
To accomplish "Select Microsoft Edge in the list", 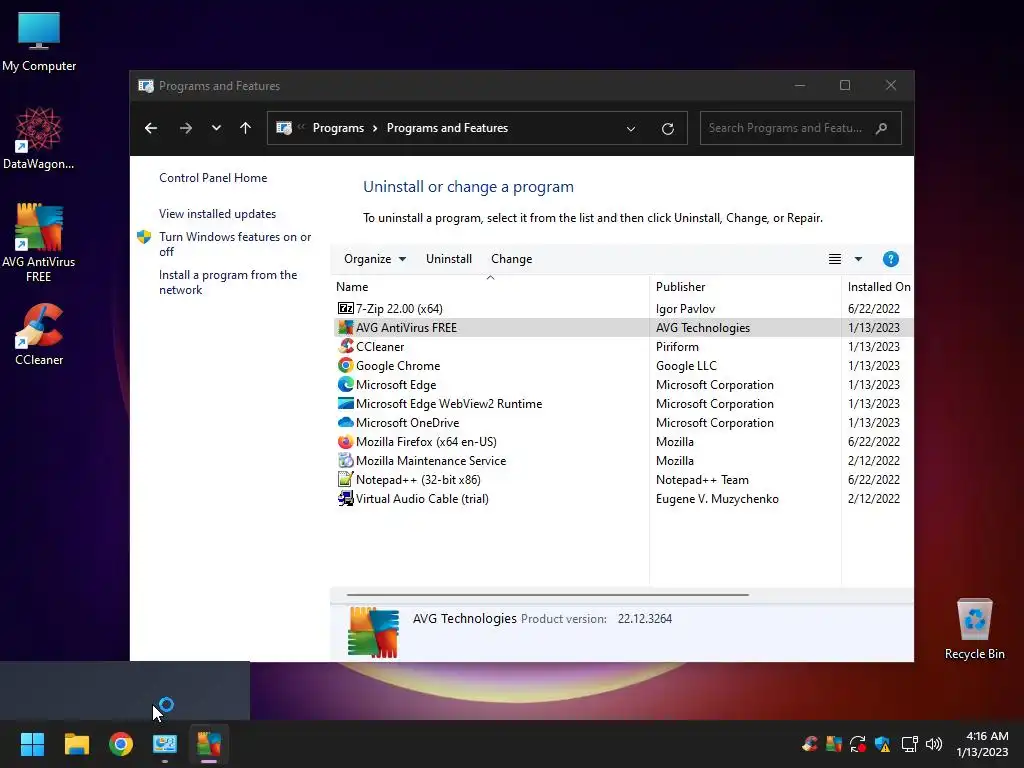I will (x=623, y=385).
